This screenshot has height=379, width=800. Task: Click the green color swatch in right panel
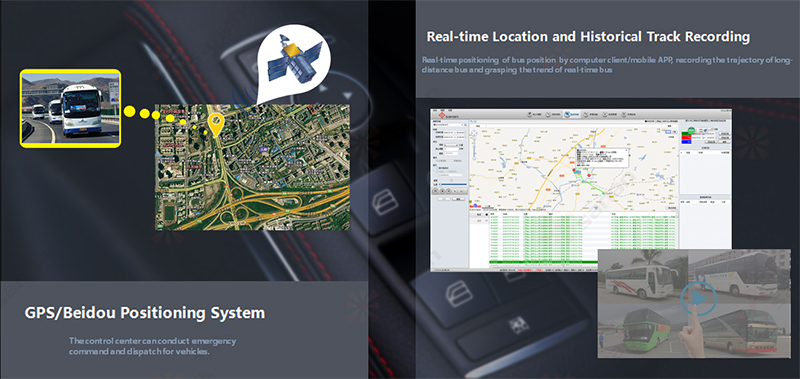click(x=686, y=134)
